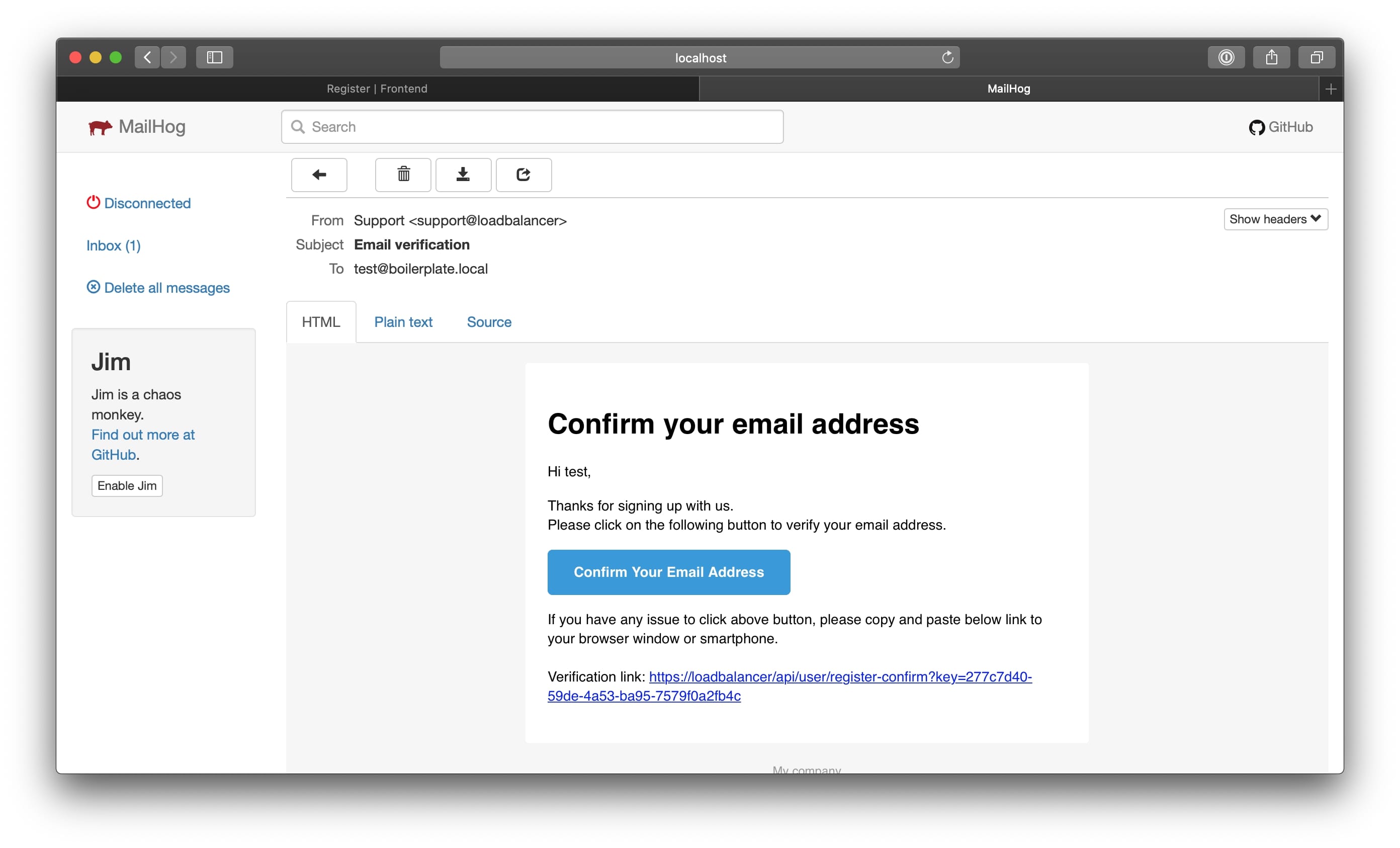Viewport: 1400px width, 848px height.
Task: Open the GitHub link in header
Action: pyautogui.click(x=1281, y=127)
